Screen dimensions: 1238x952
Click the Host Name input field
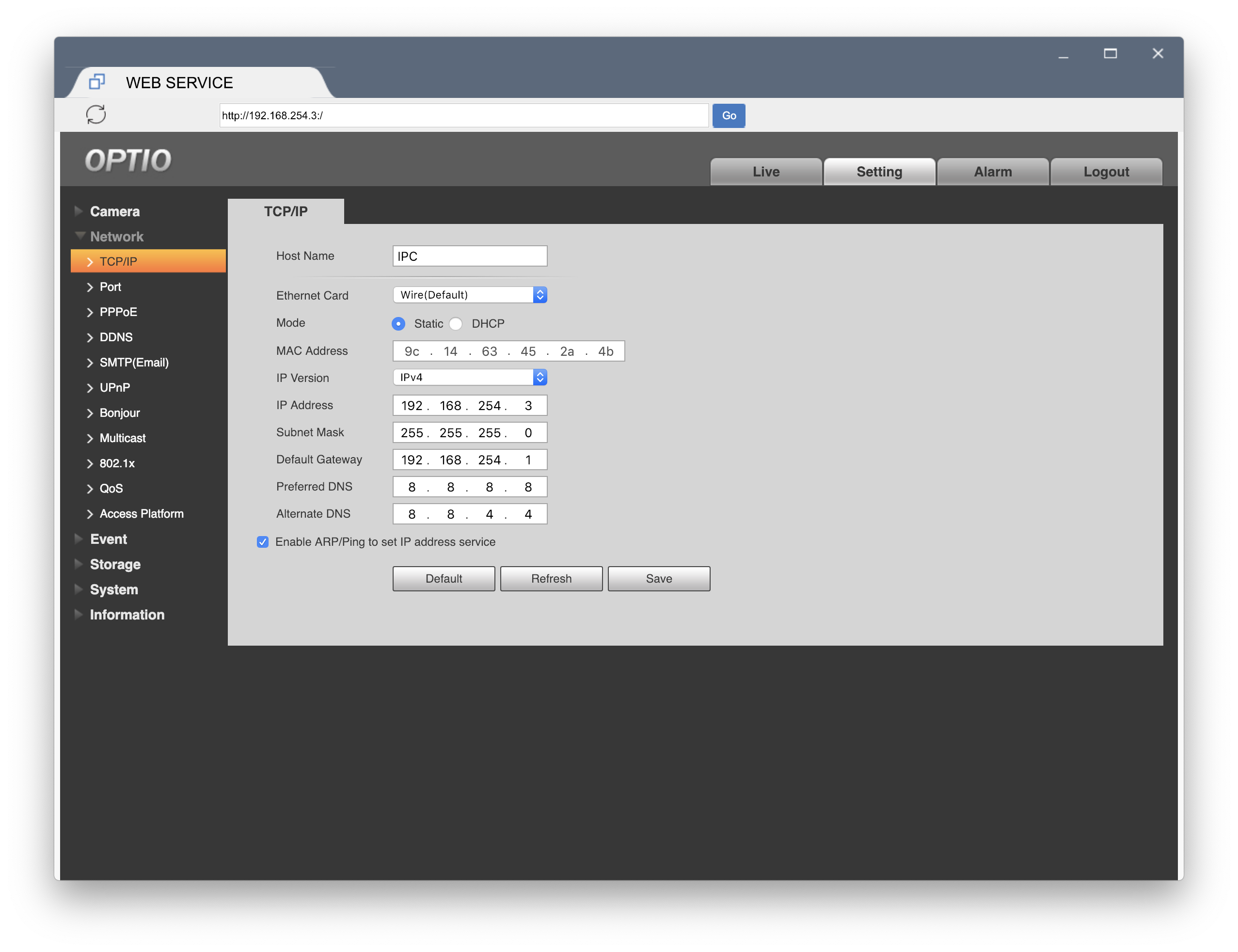(469, 256)
